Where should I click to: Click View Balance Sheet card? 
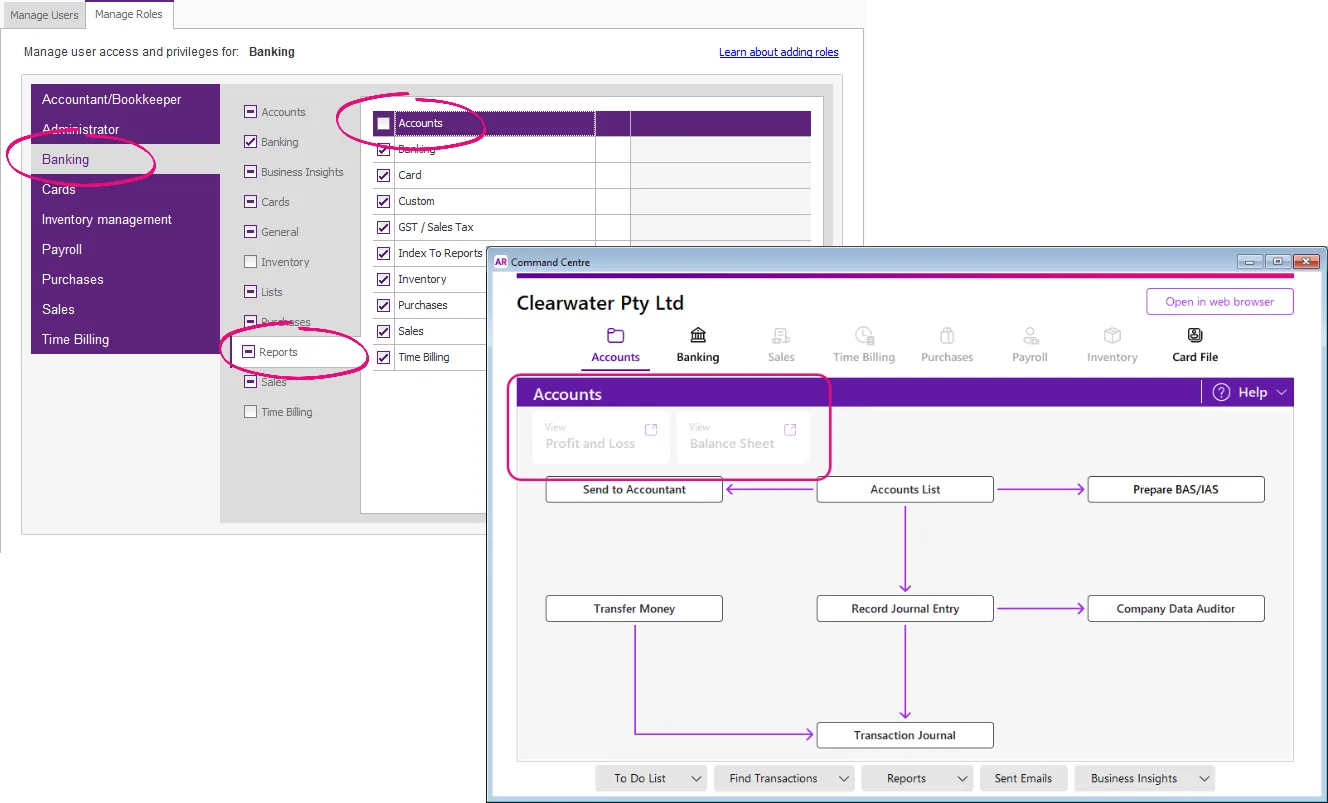point(742,437)
